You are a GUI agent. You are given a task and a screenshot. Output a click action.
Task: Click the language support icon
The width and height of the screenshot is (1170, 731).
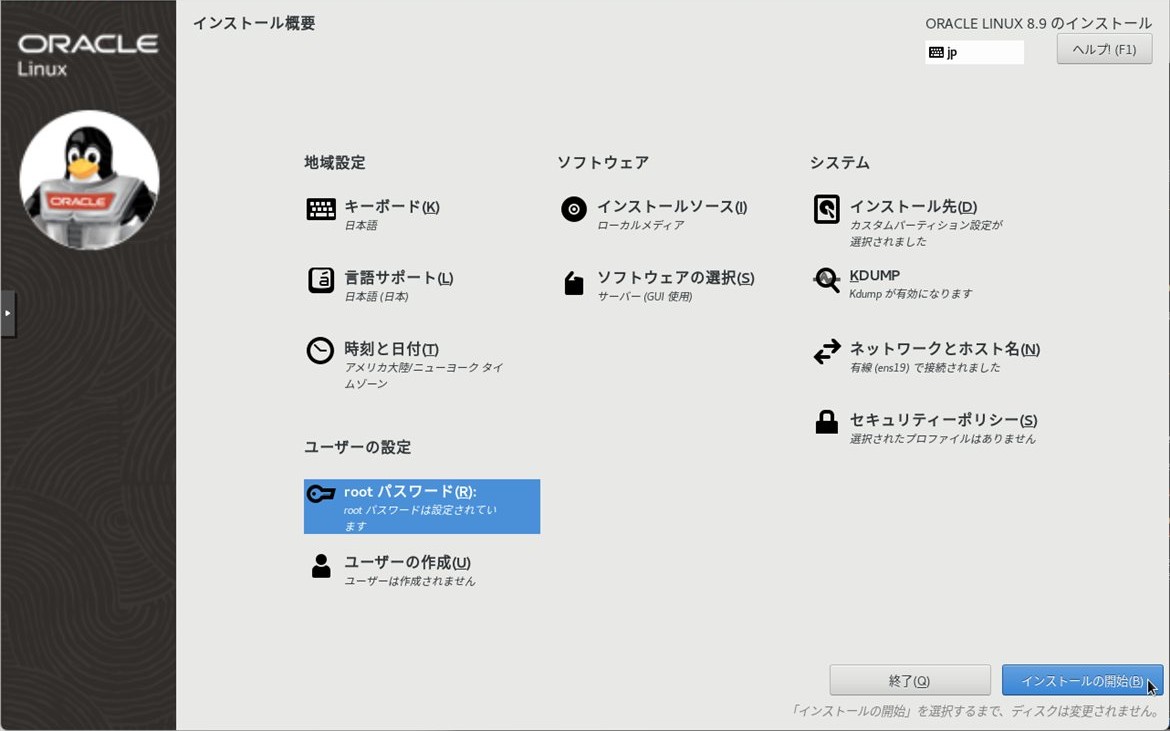click(x=321, y=280)
